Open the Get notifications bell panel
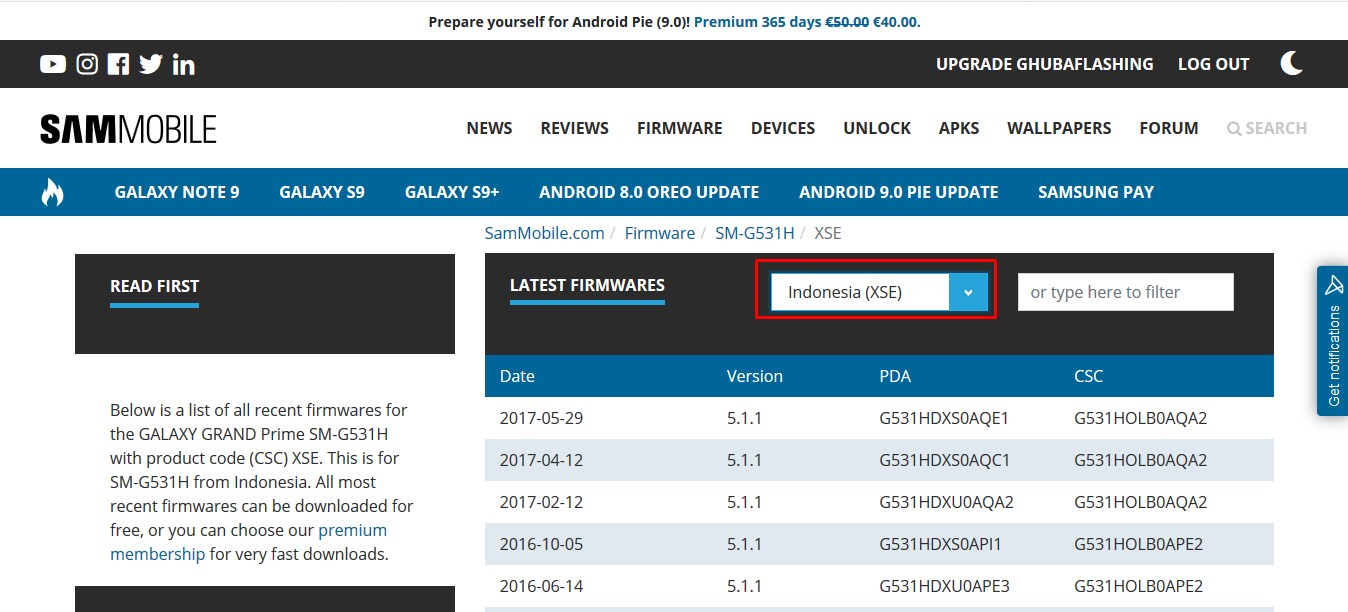The height and width of the screenshot is (612, 1348). click(x=1332, y=345)
